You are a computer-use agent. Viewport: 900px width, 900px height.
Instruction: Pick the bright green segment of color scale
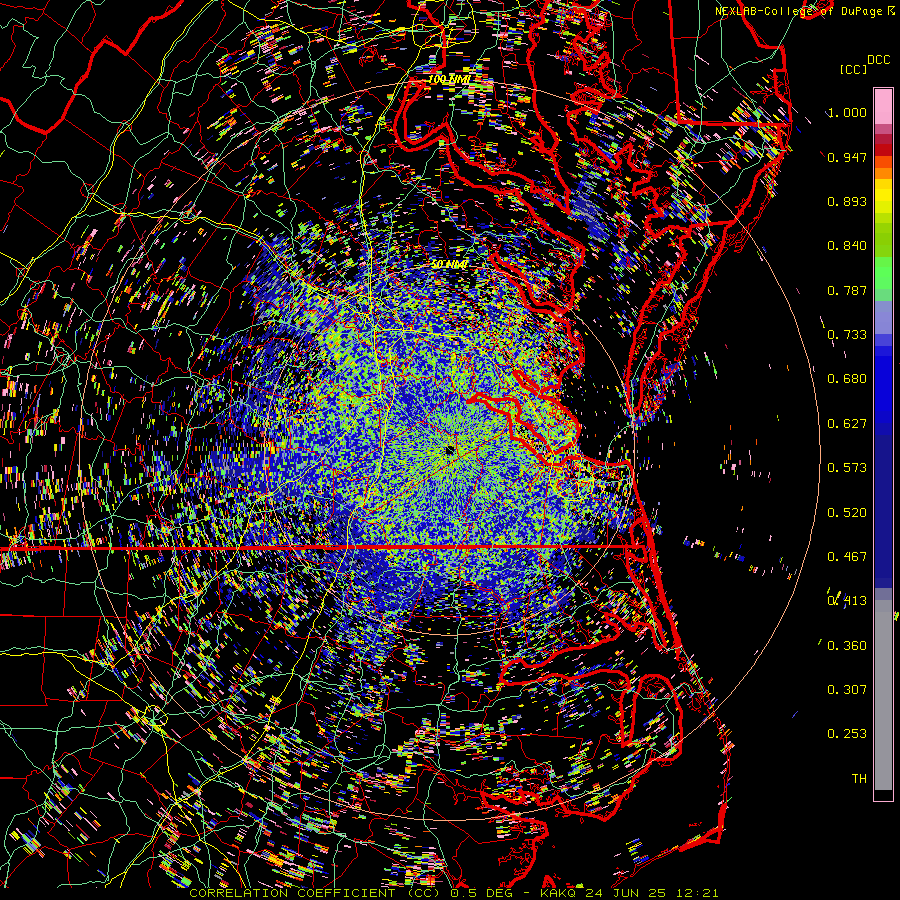[883, 273]
